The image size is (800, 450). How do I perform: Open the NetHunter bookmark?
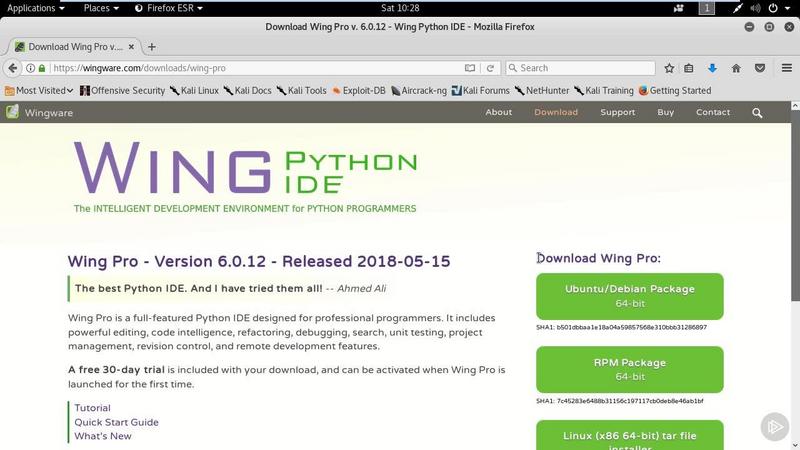(x=542, y=91)
